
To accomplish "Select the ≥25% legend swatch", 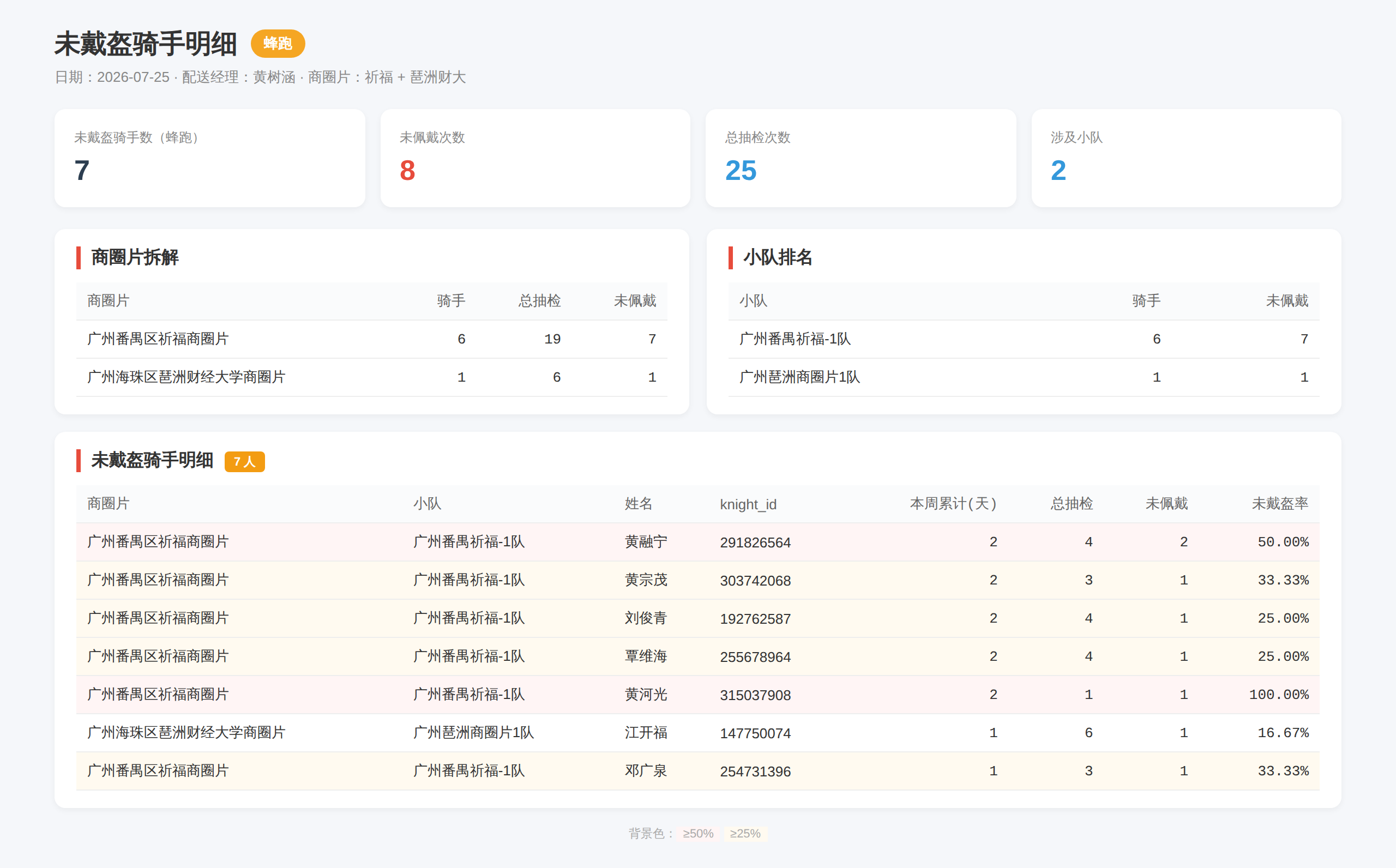I will tap(745, 833).
